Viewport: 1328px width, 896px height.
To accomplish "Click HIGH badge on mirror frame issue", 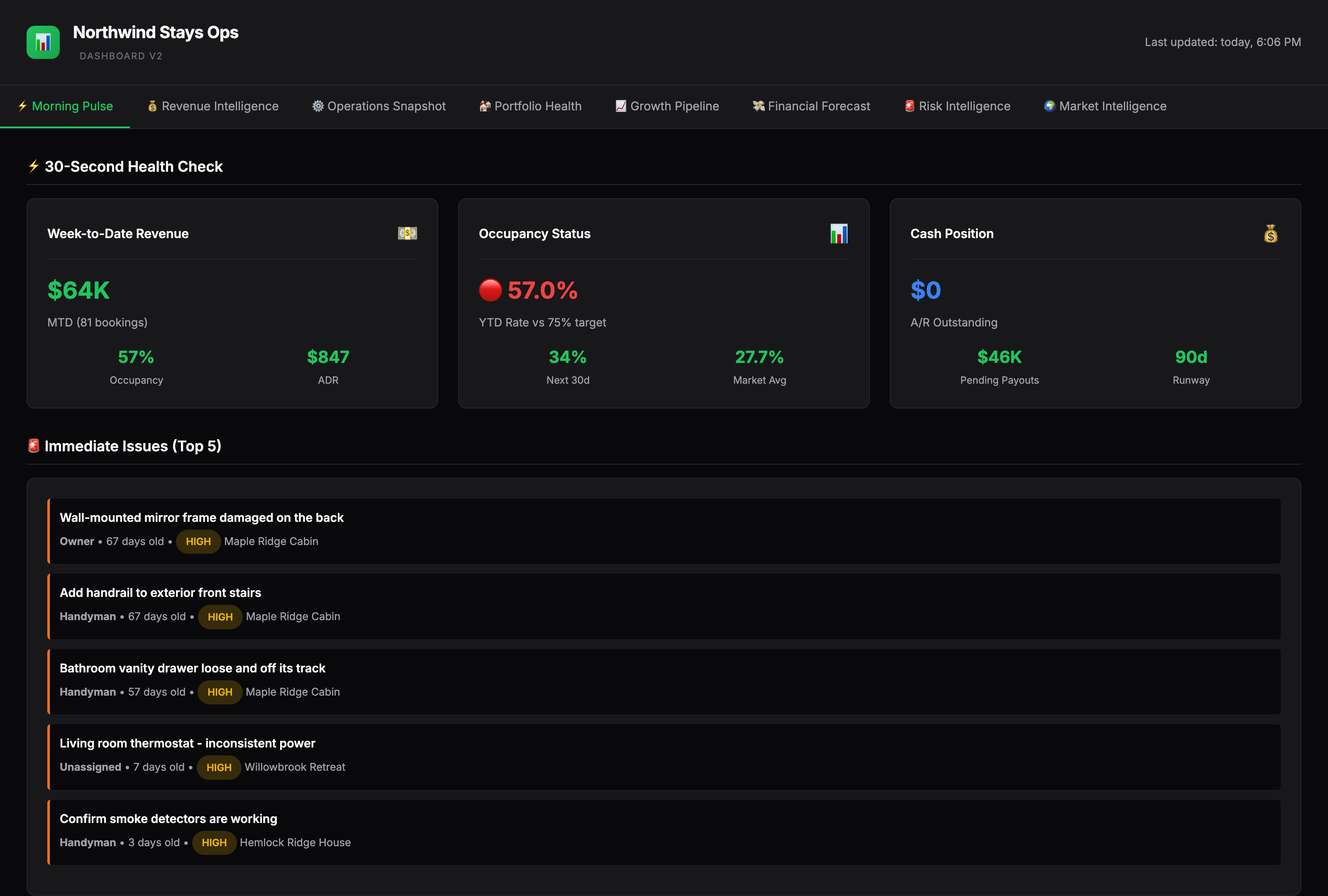I will click(x=198, y=541).
